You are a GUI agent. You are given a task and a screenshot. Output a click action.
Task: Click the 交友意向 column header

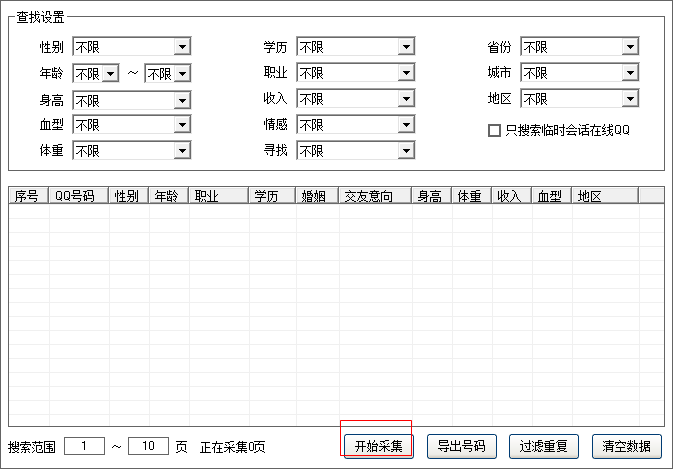[x=374, y=196]
